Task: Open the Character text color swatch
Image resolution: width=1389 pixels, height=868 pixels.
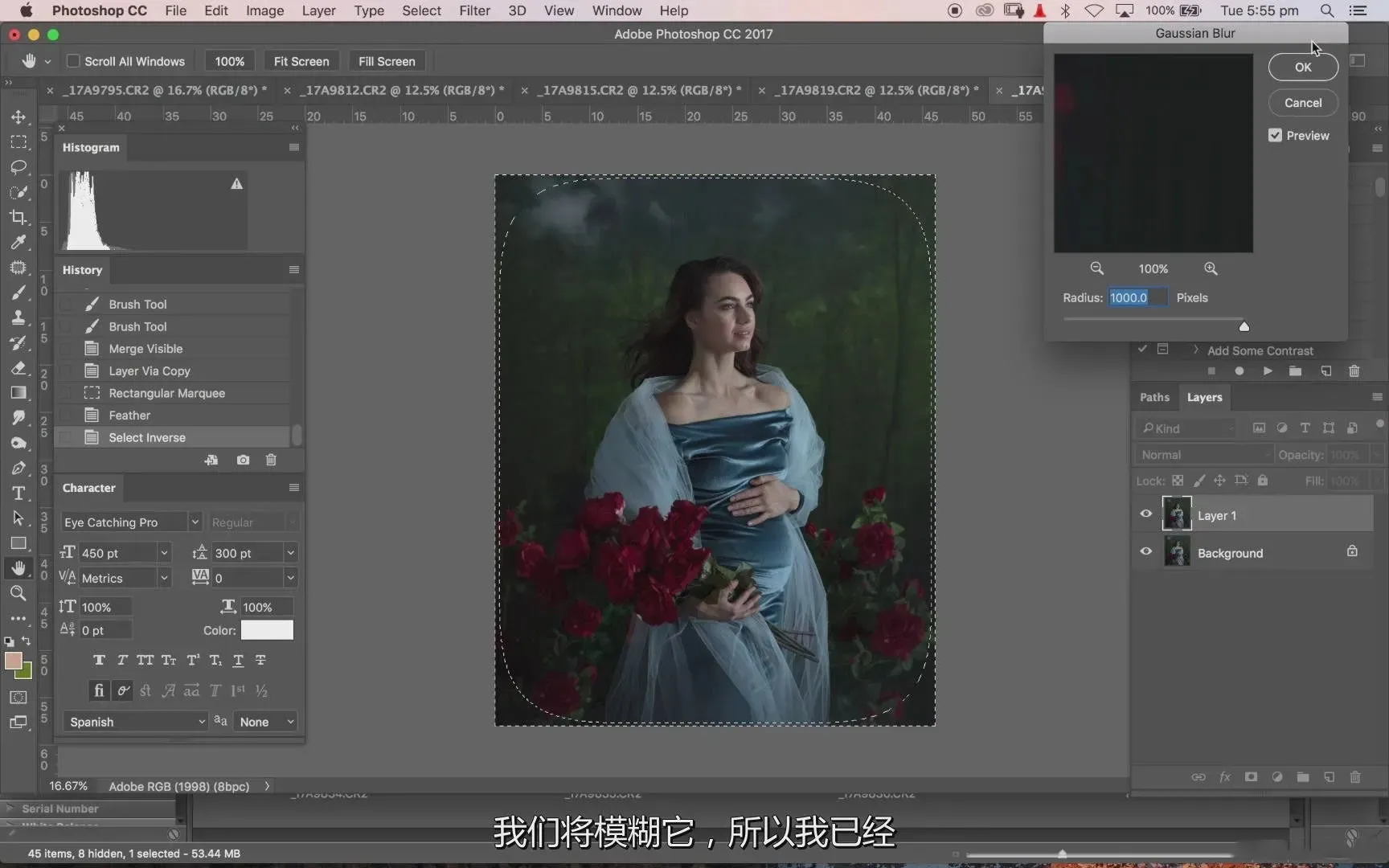Action: pos(267,630)
